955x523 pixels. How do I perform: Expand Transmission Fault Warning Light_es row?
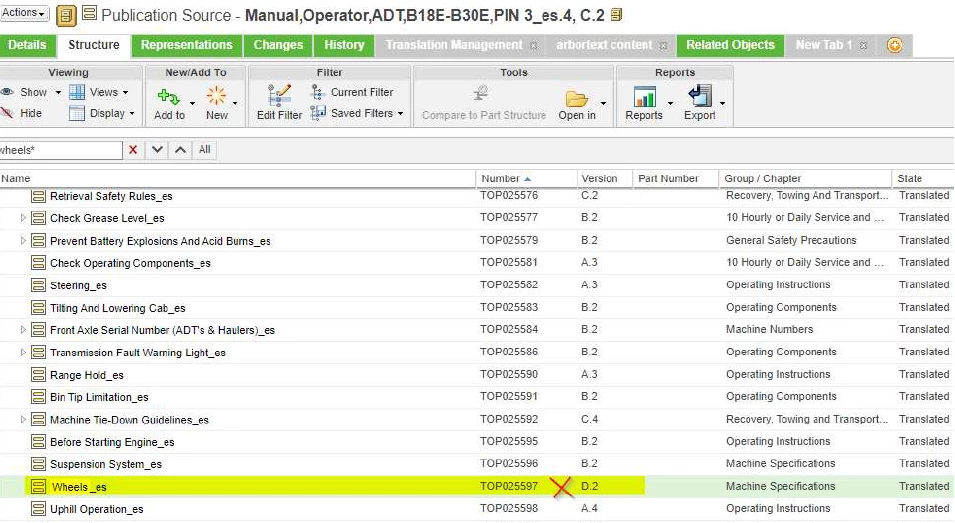pyautogui.click(x=23, y=353)
